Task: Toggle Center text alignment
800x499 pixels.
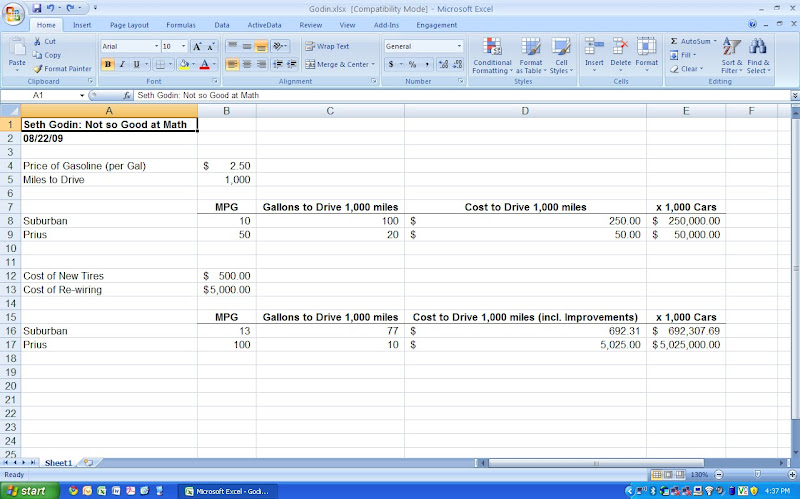Action: pyautogui.click(x=246, y=64)
